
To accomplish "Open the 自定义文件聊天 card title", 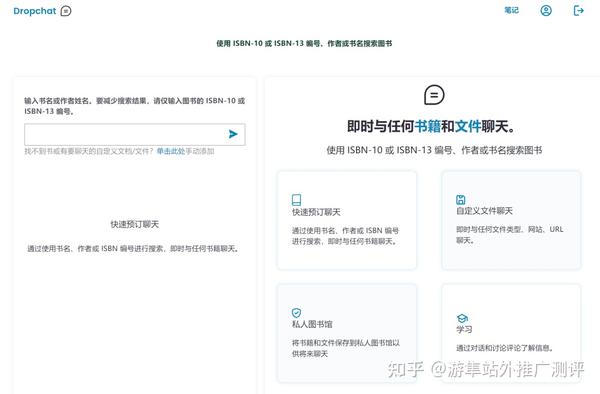I will click(x=484, y=211).
